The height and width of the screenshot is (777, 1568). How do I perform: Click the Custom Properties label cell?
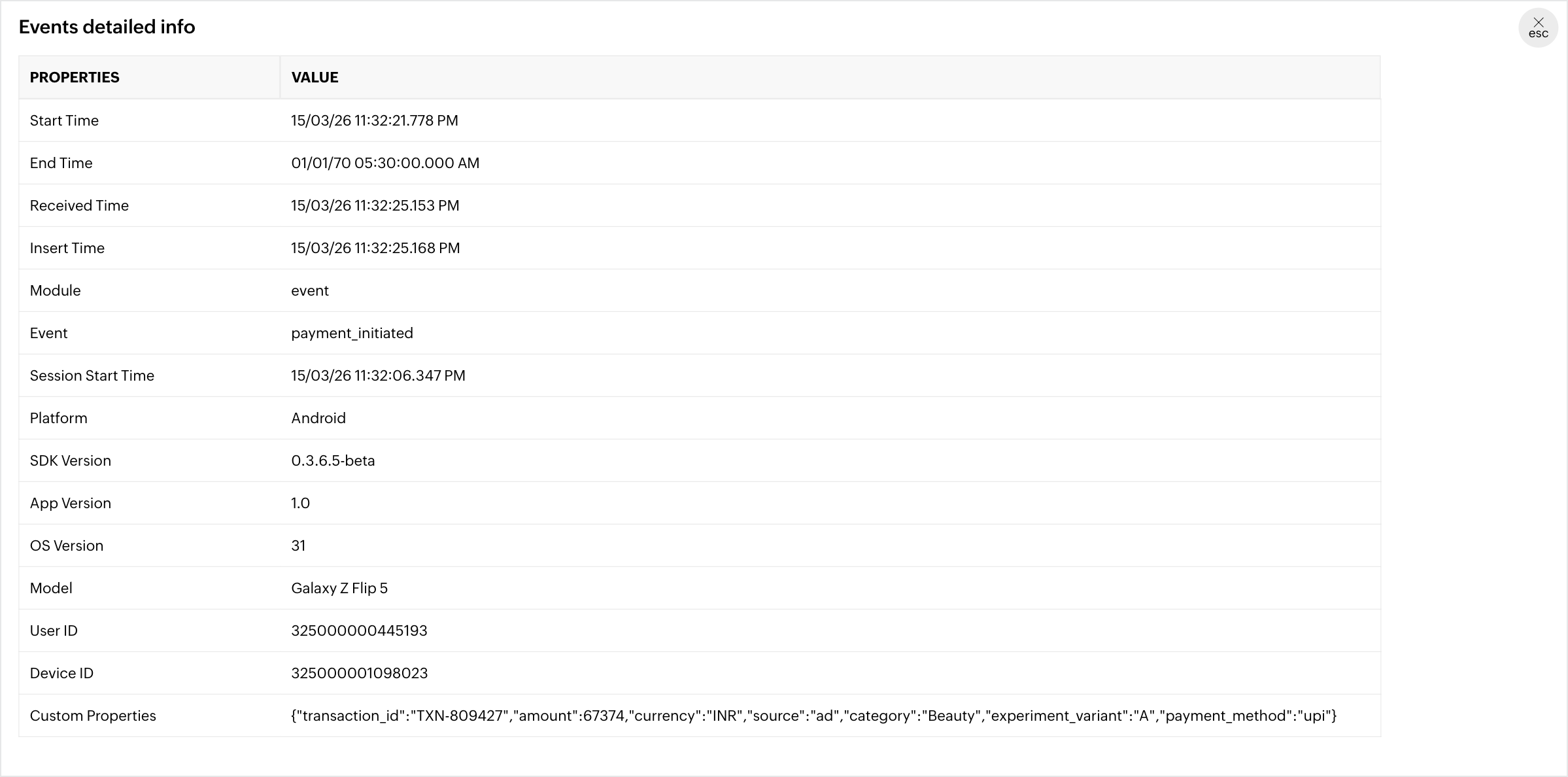(x=93, y=716)
